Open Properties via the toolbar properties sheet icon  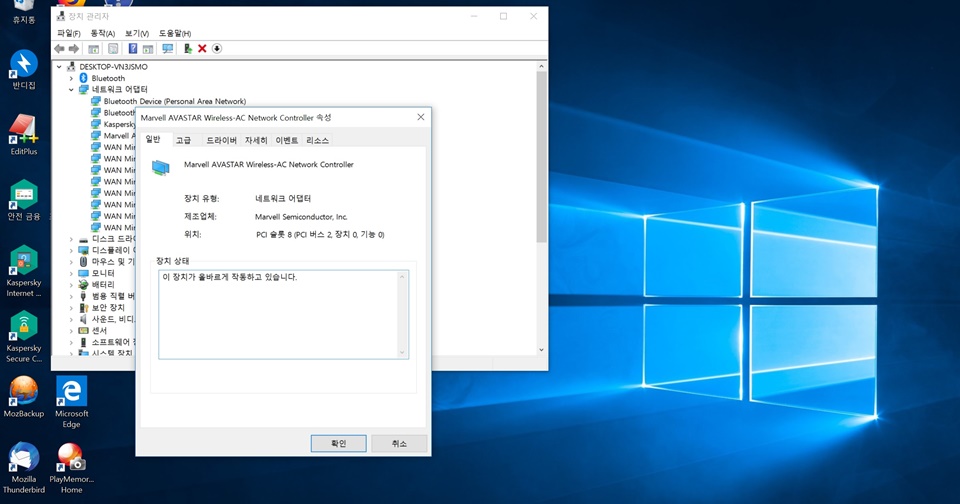click(x=113, y=48)
